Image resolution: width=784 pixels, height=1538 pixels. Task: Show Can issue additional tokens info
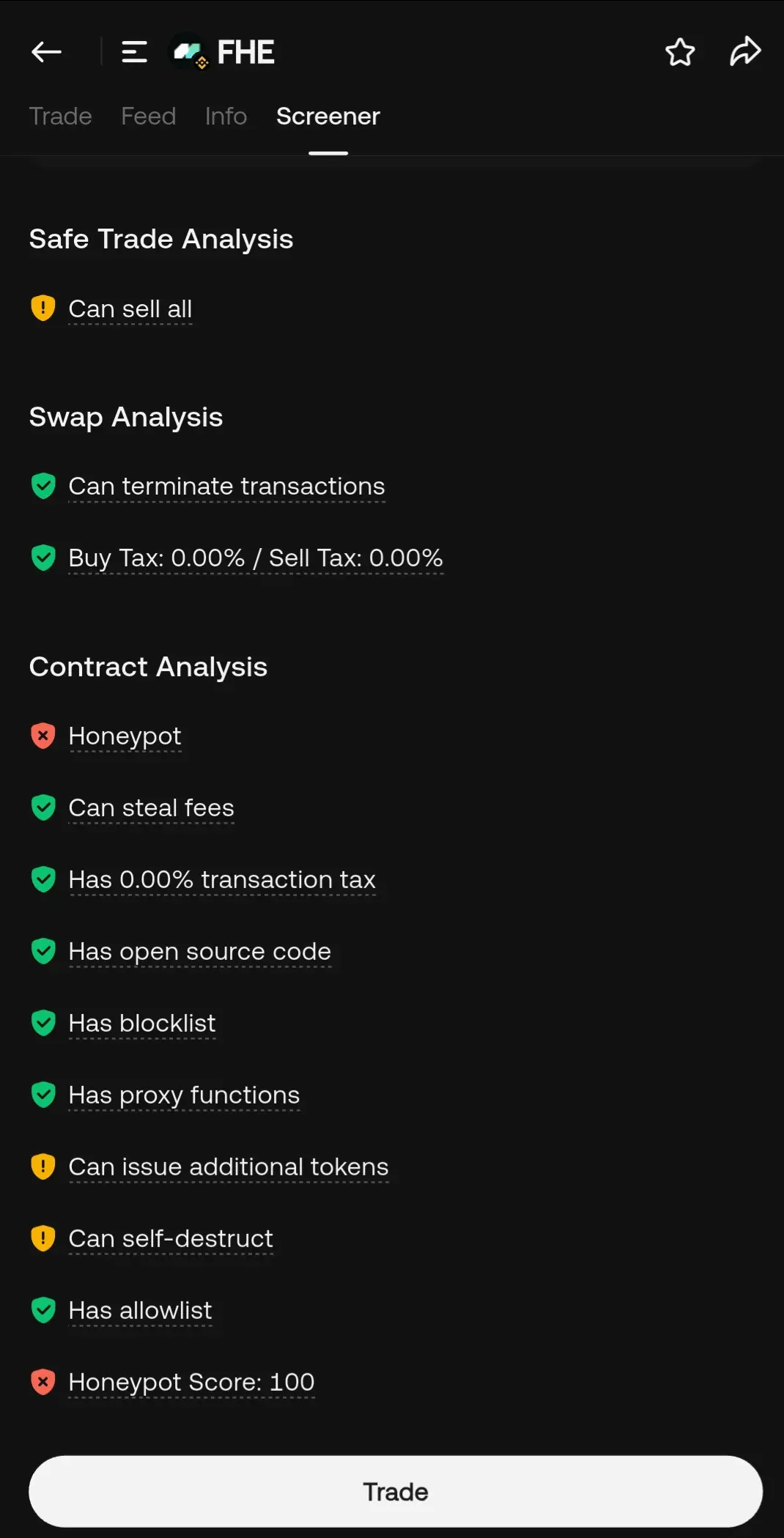point(228,1167)
